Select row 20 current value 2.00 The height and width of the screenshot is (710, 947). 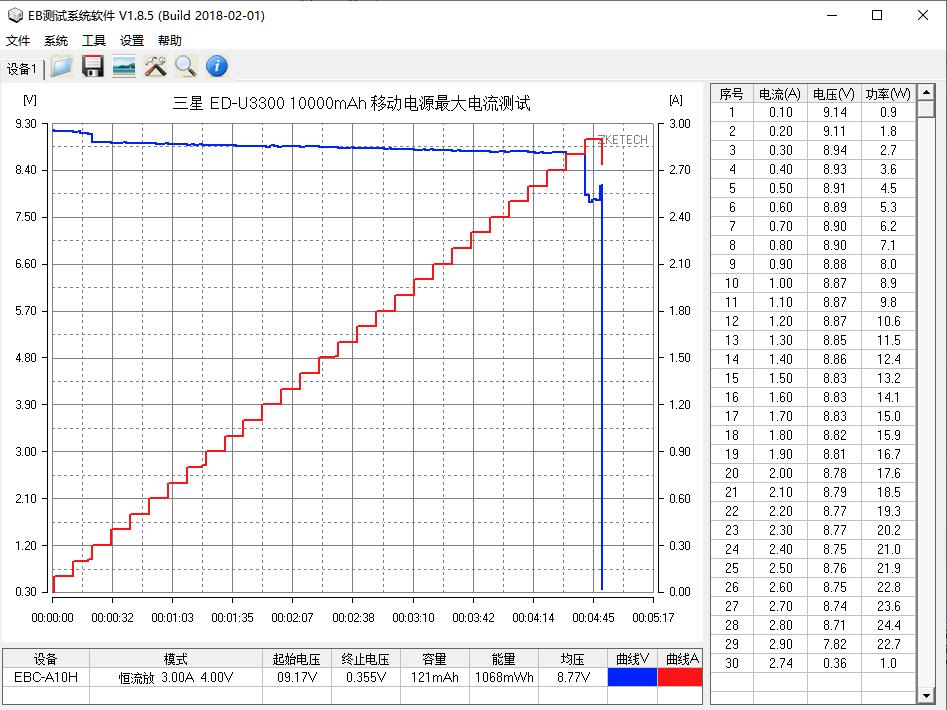pos(780,473)
